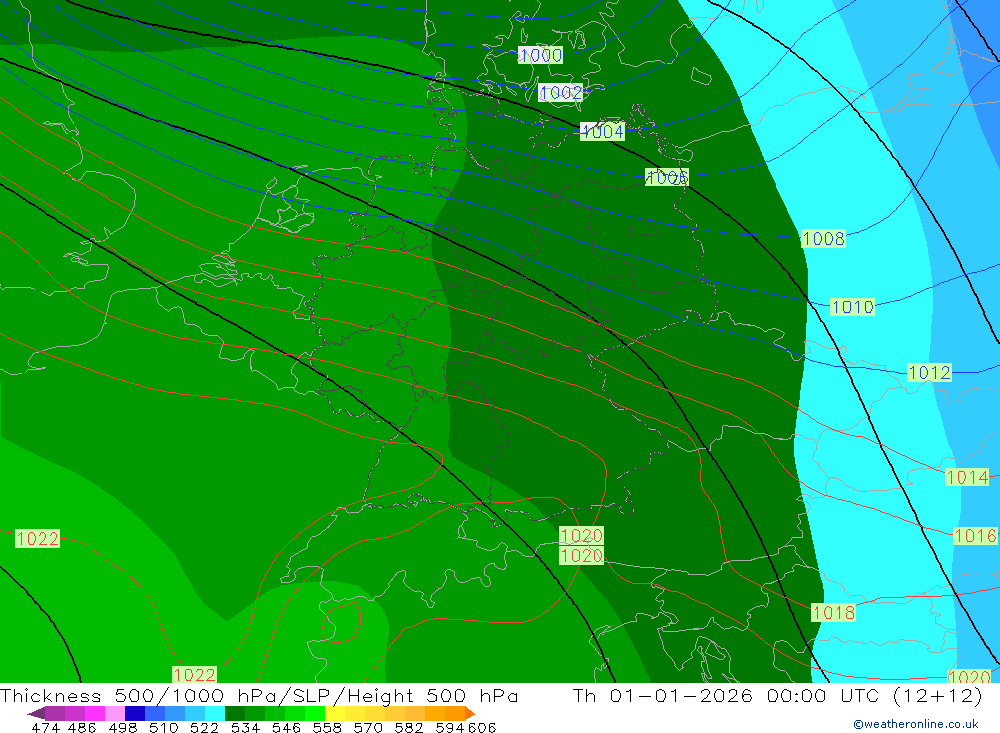Click the lower of the stacked 1020 labels
Image resolution: width=1000 pixels, height=733 pixels.
[581, 556]
